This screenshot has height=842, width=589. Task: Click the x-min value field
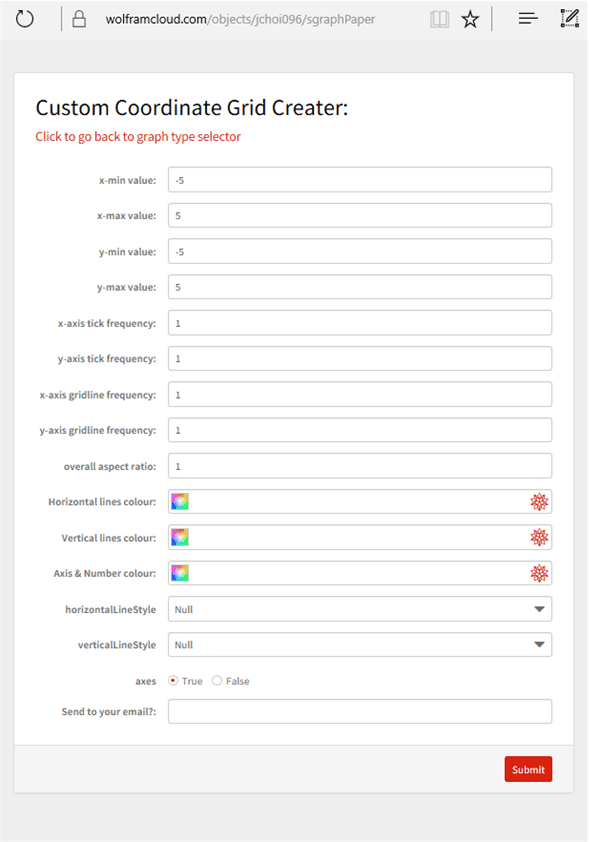360,180
